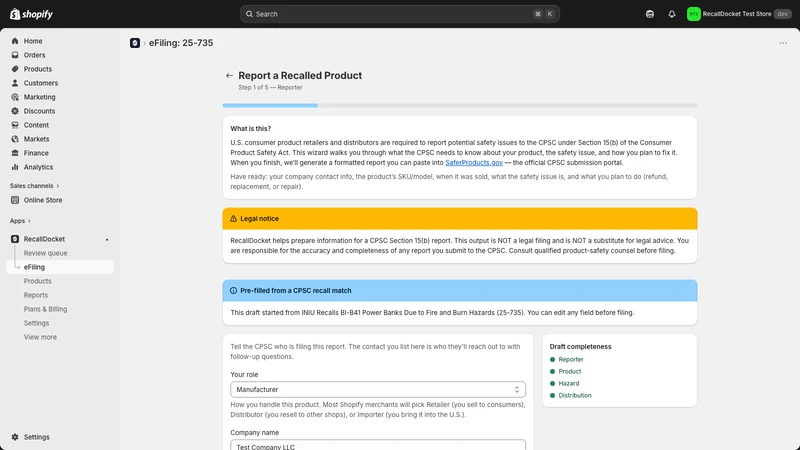Open the three-dot more actions menu
Viewport: 800px width, 450px height.
pyautogui.click(x=783, y=43)
